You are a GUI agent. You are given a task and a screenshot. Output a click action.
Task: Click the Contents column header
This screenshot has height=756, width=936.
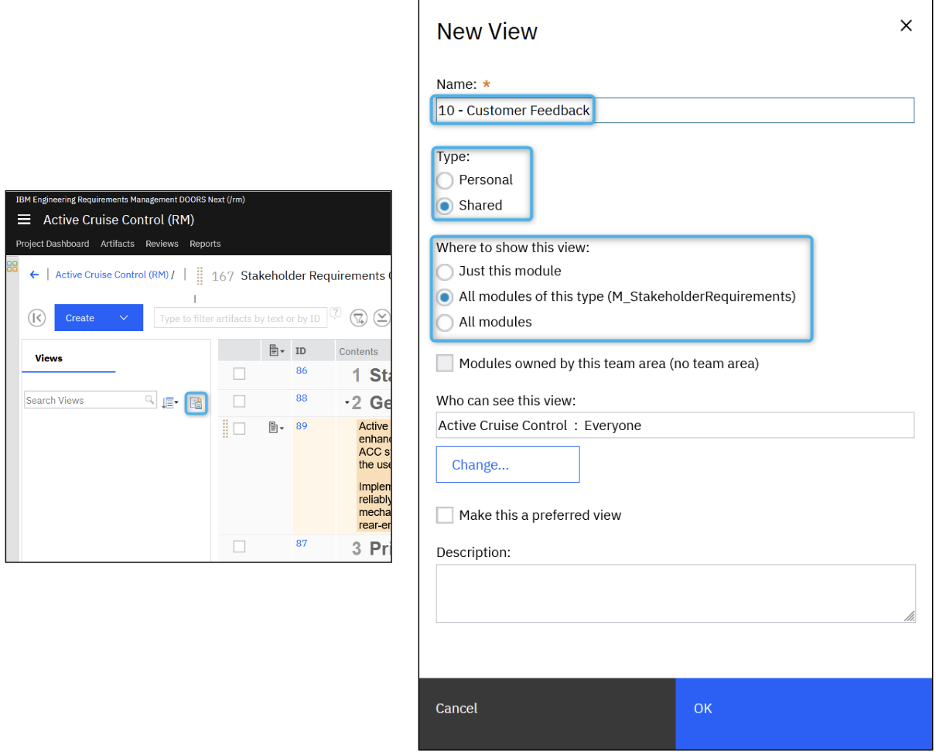tap(358, 352)
